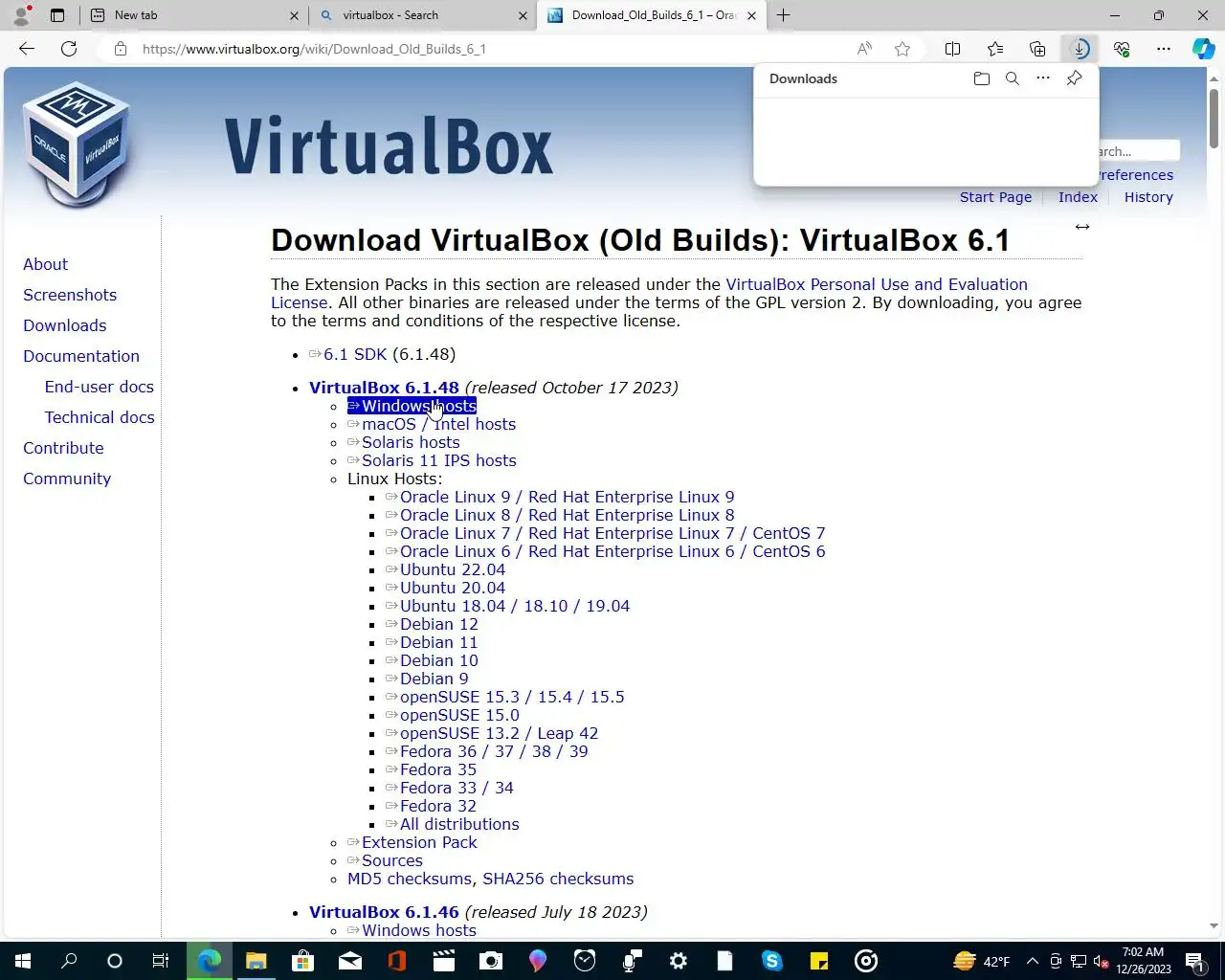The image size is (1225, 980).
Task: Open File Explorer from taskbar
Action: pyautogui.click(x=256, y=961)
